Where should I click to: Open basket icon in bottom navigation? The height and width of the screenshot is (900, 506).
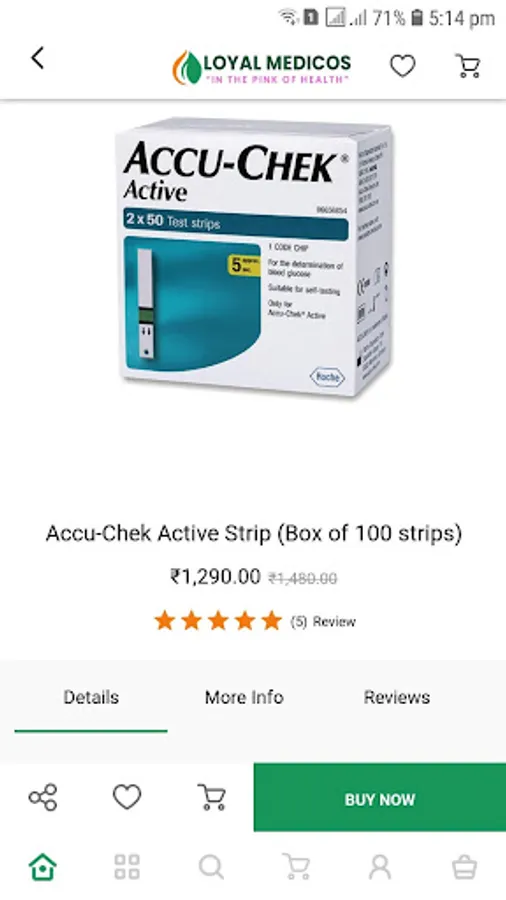[x=464, y=867]
